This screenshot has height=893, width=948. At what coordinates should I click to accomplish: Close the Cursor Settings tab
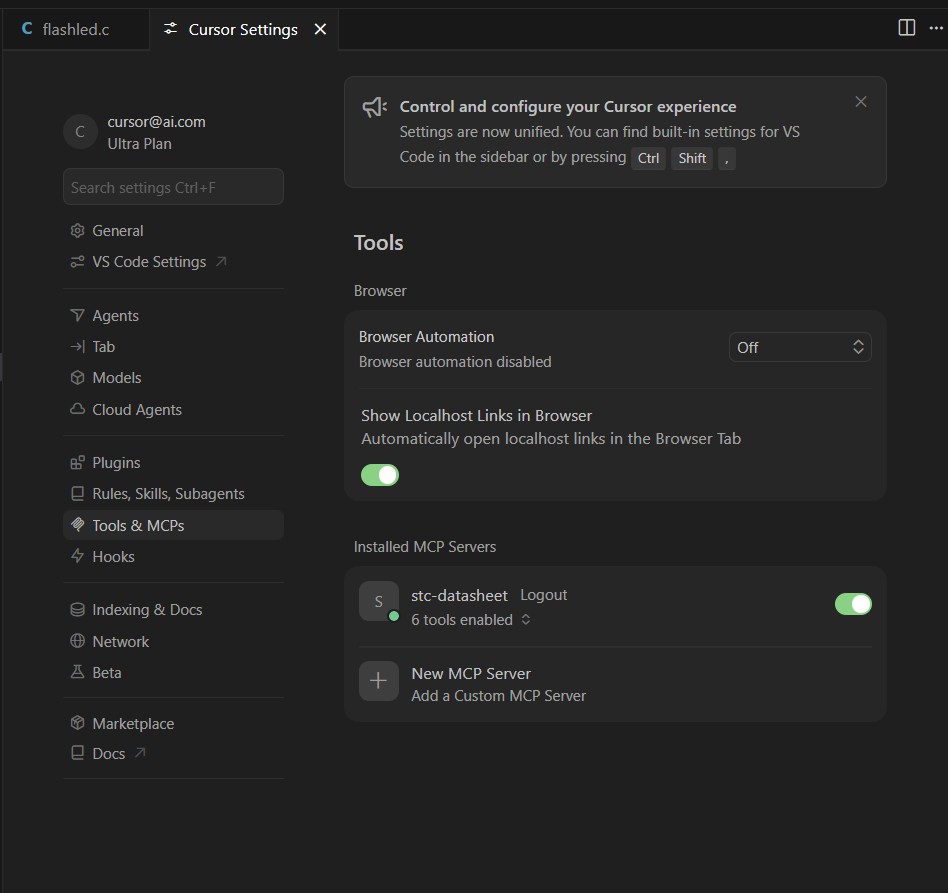(320, 29)
